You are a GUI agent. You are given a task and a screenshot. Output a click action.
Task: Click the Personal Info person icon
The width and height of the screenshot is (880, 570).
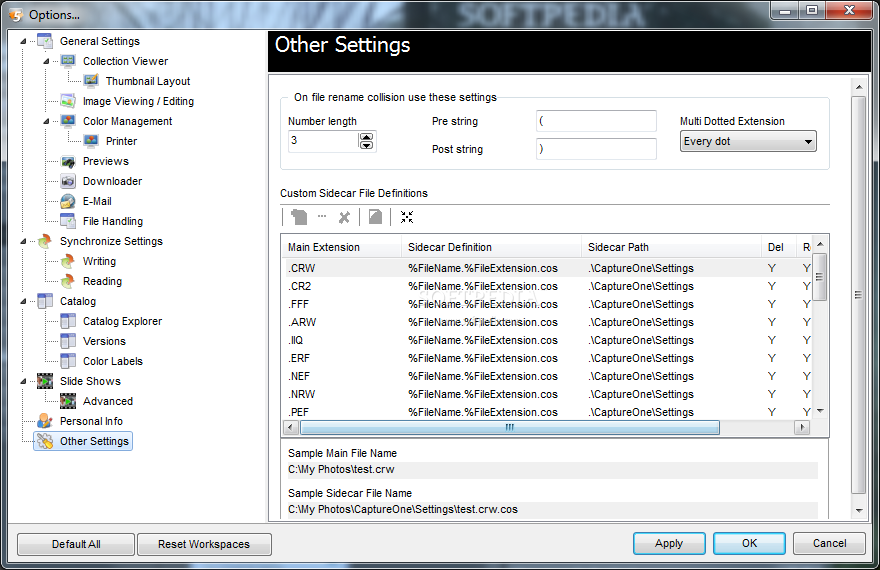tap(45, 421)
